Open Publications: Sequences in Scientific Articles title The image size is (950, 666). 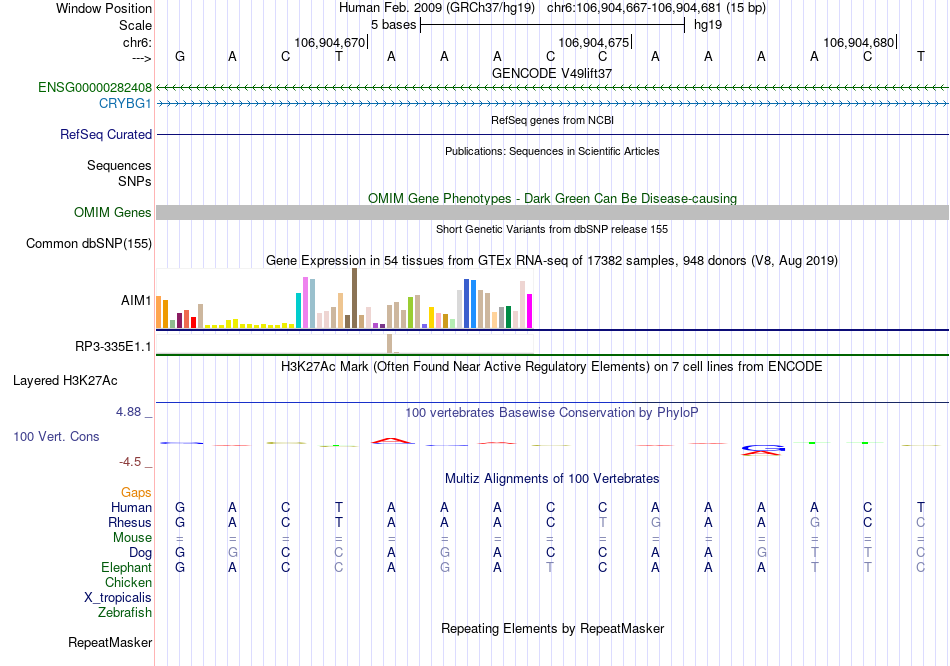[552, 151]
